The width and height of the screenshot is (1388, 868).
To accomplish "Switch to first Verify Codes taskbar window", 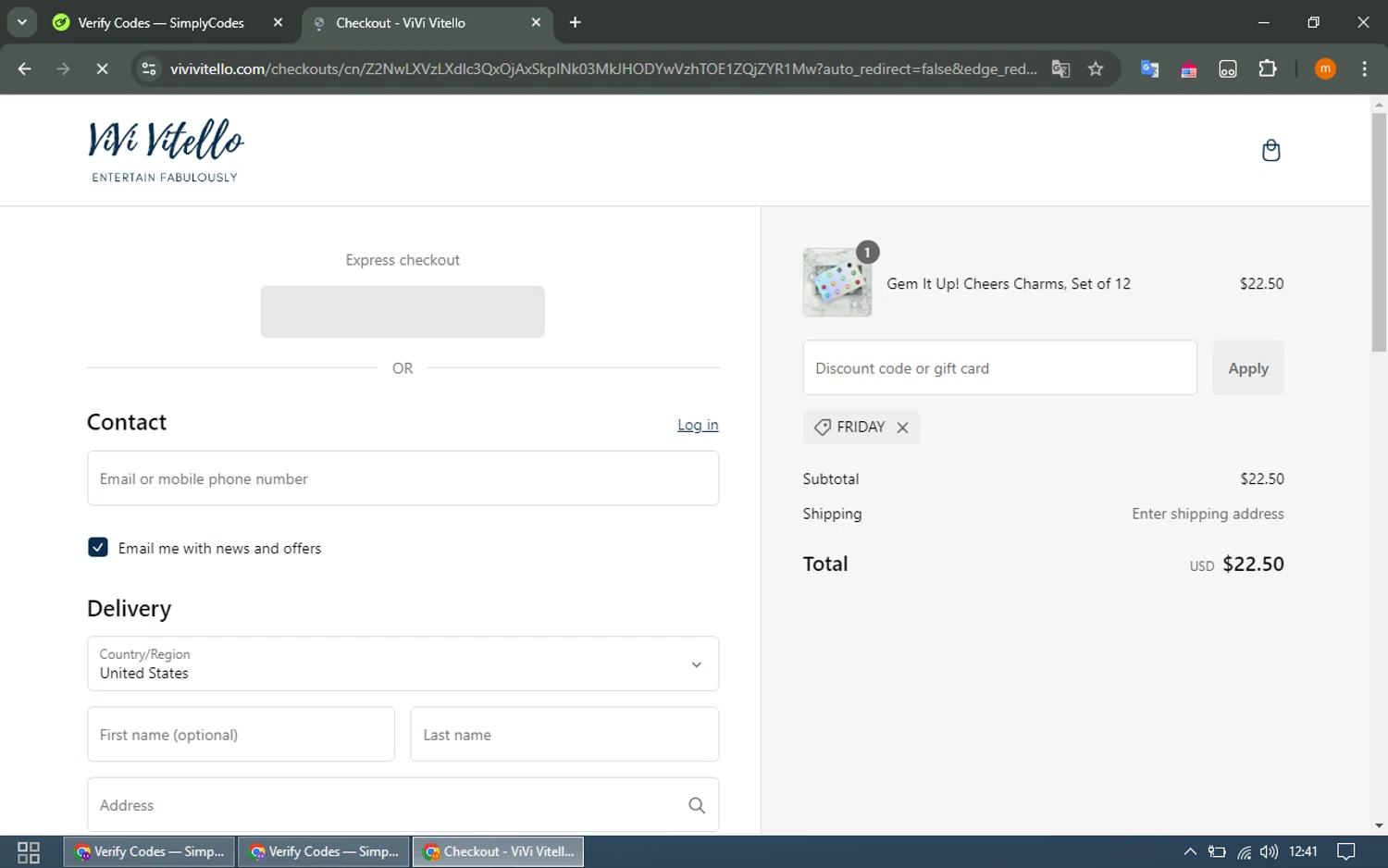I will click(149, 852).
